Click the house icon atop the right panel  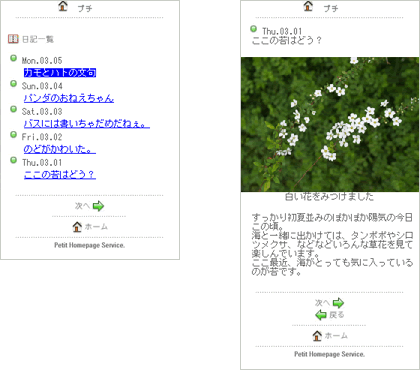click(308, 6)
